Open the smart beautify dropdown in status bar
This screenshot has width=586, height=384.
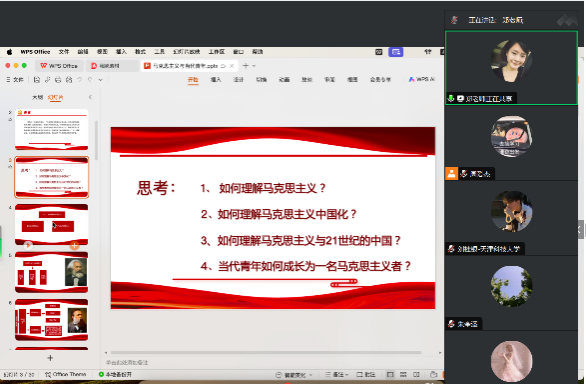pyautogui.click(x=293, y=375)
